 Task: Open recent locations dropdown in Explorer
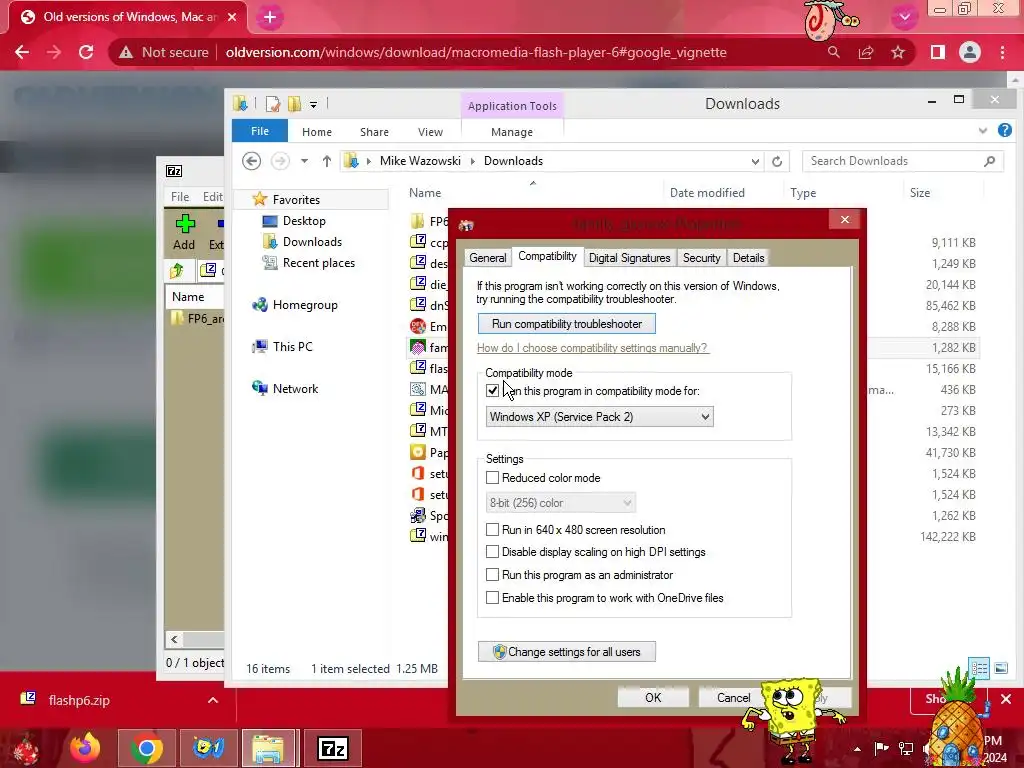click(x=304, y=161)
